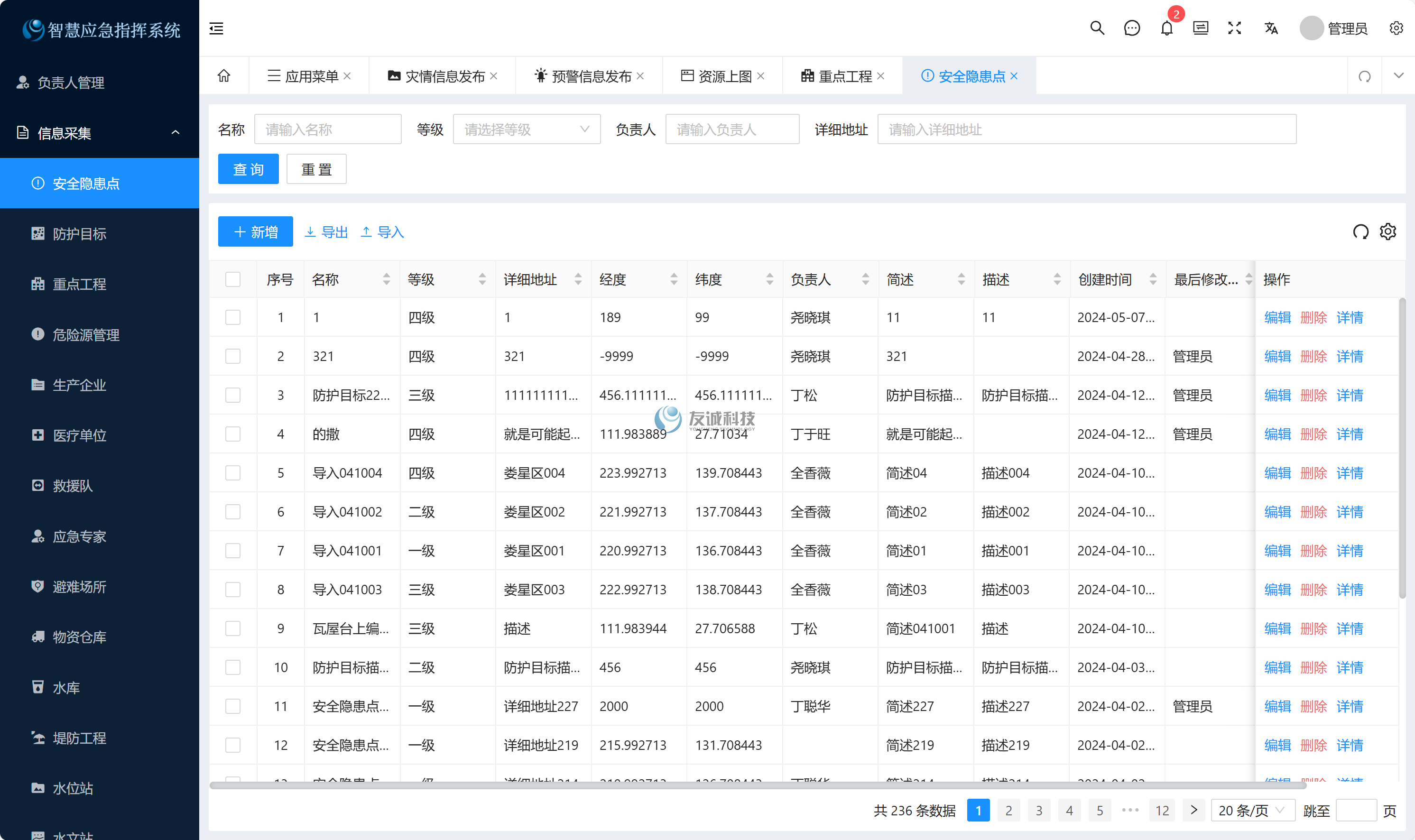
Task: Expand more pages ellipsis in pagination
Action: pyautogui.click(x=1130, y=811)
